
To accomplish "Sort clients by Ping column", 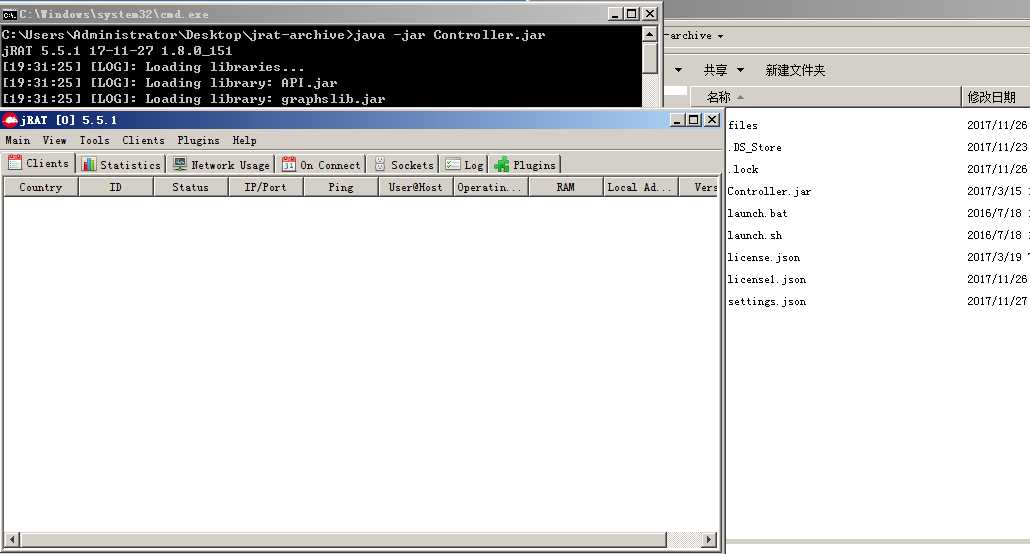I will pos(341,187).
